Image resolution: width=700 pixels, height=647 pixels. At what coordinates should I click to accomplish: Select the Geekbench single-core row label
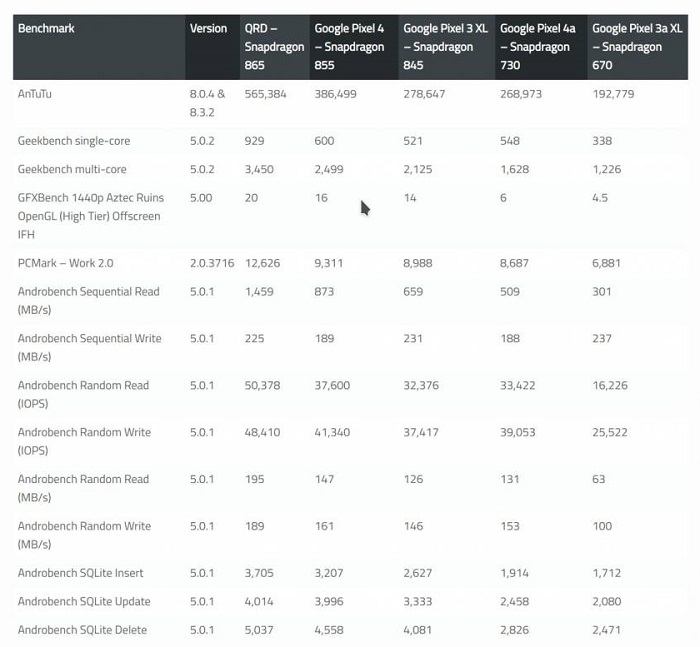74,141
